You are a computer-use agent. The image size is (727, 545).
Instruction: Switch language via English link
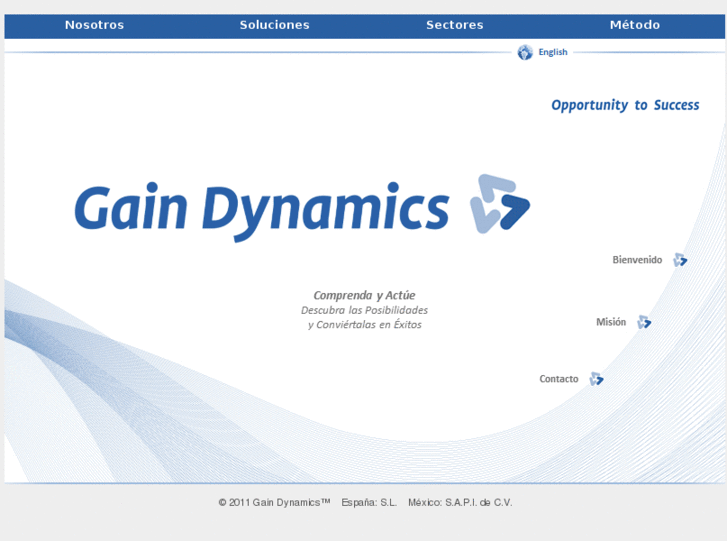point(553,52)
